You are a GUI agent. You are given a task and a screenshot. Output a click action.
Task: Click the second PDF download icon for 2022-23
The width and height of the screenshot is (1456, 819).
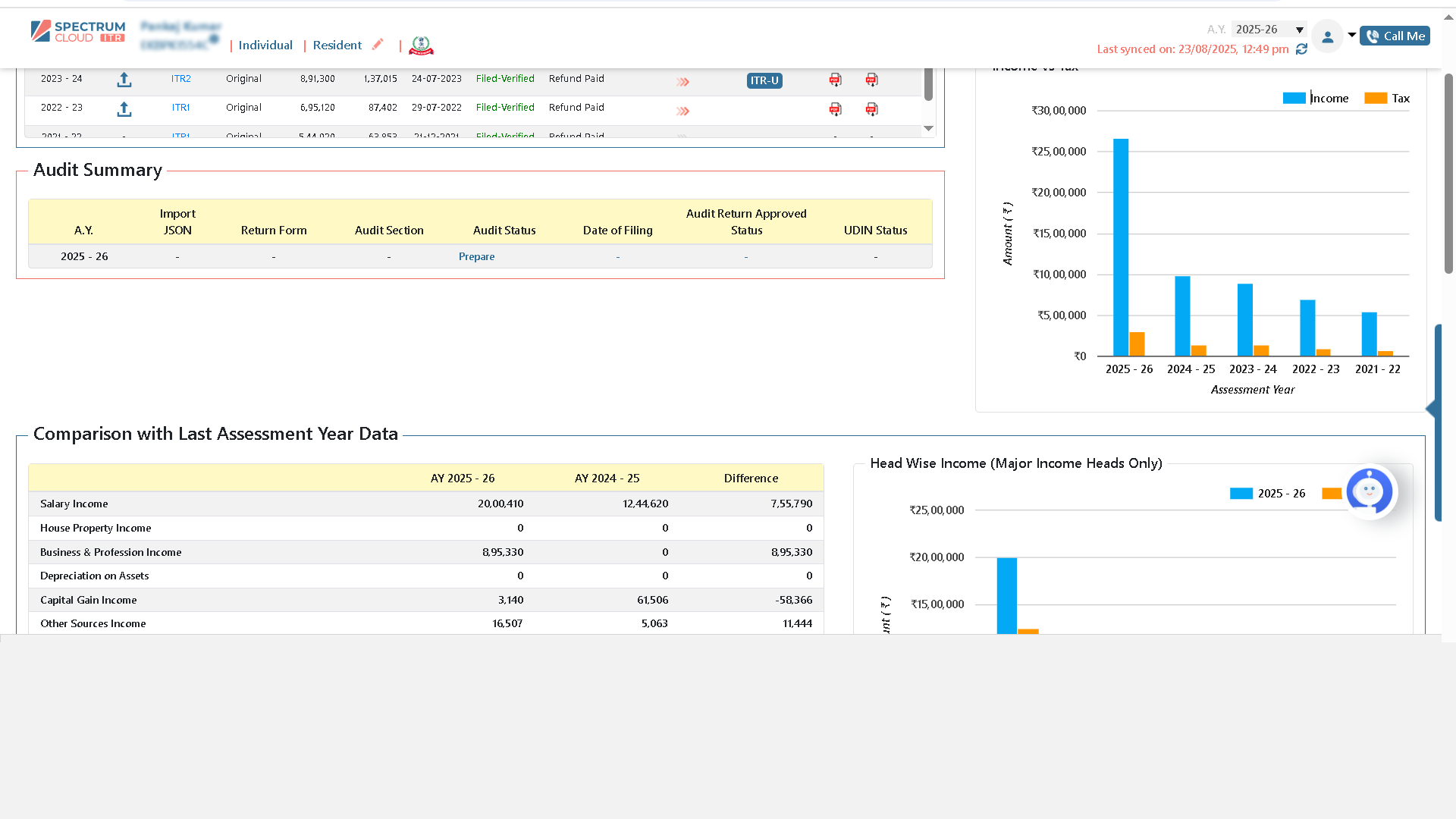(x=871, y=109)
